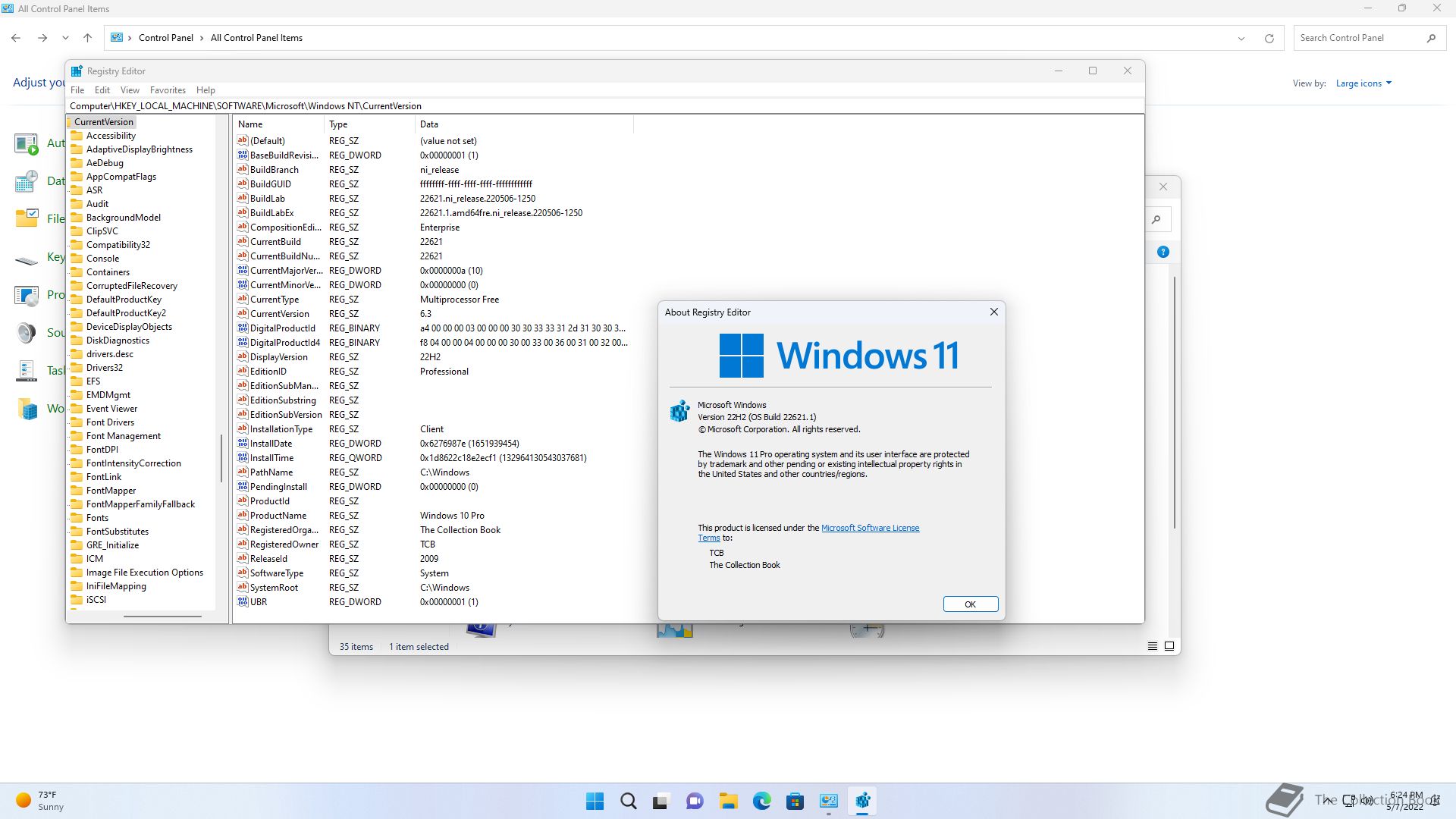Screen dimensions: 1456x819
Task: Click the search magnifier in background window
Action: click(x=1156, y=220)
